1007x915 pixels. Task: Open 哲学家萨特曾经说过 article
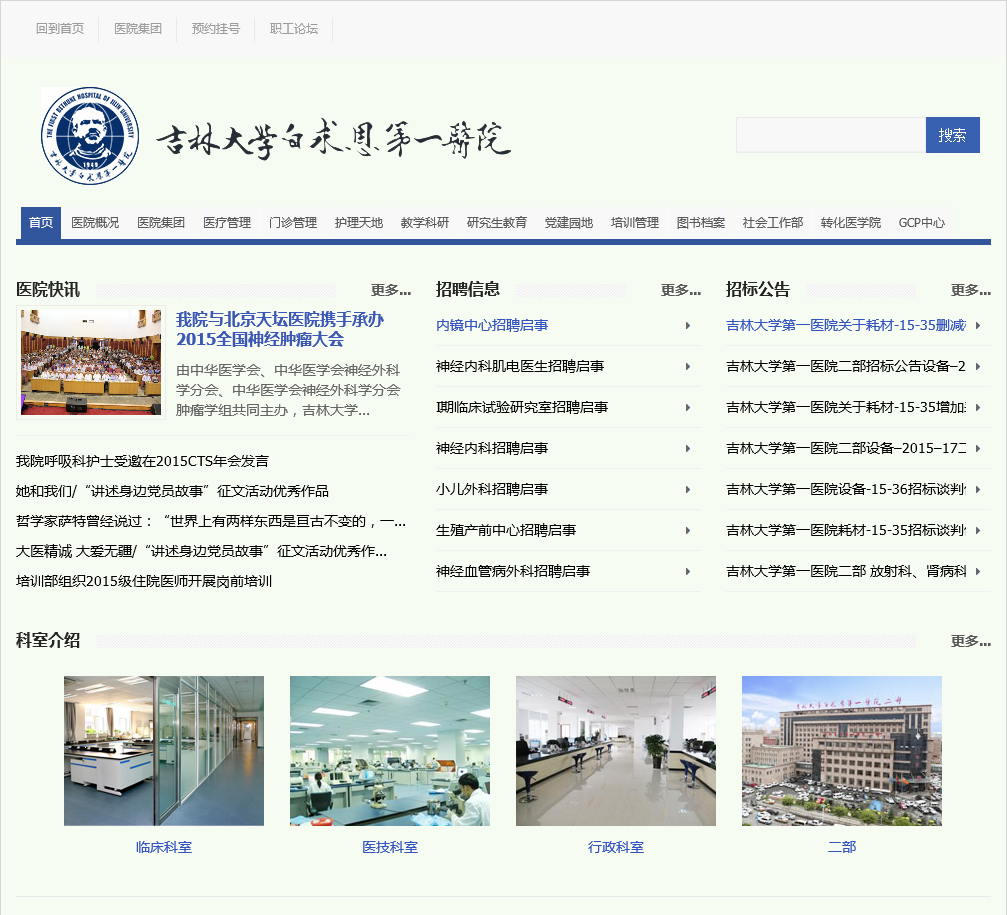(x=211, y=521)
